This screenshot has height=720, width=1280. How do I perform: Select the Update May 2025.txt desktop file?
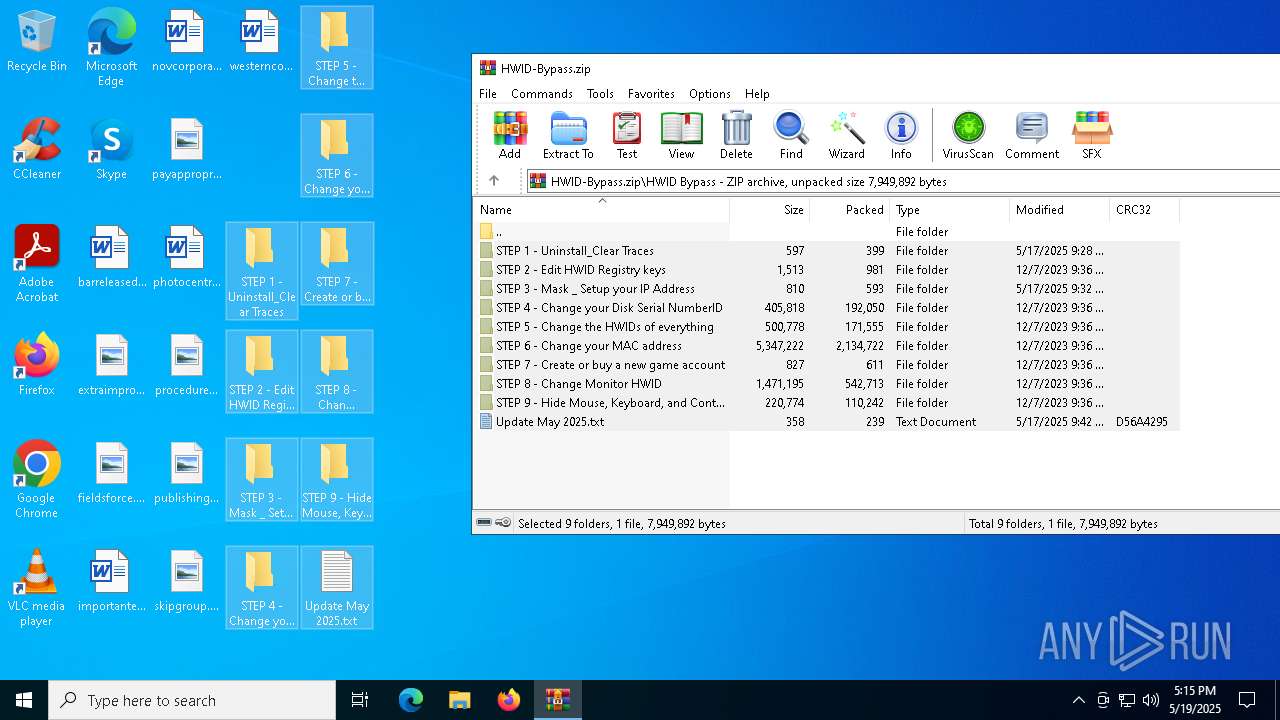click(337, 588)
